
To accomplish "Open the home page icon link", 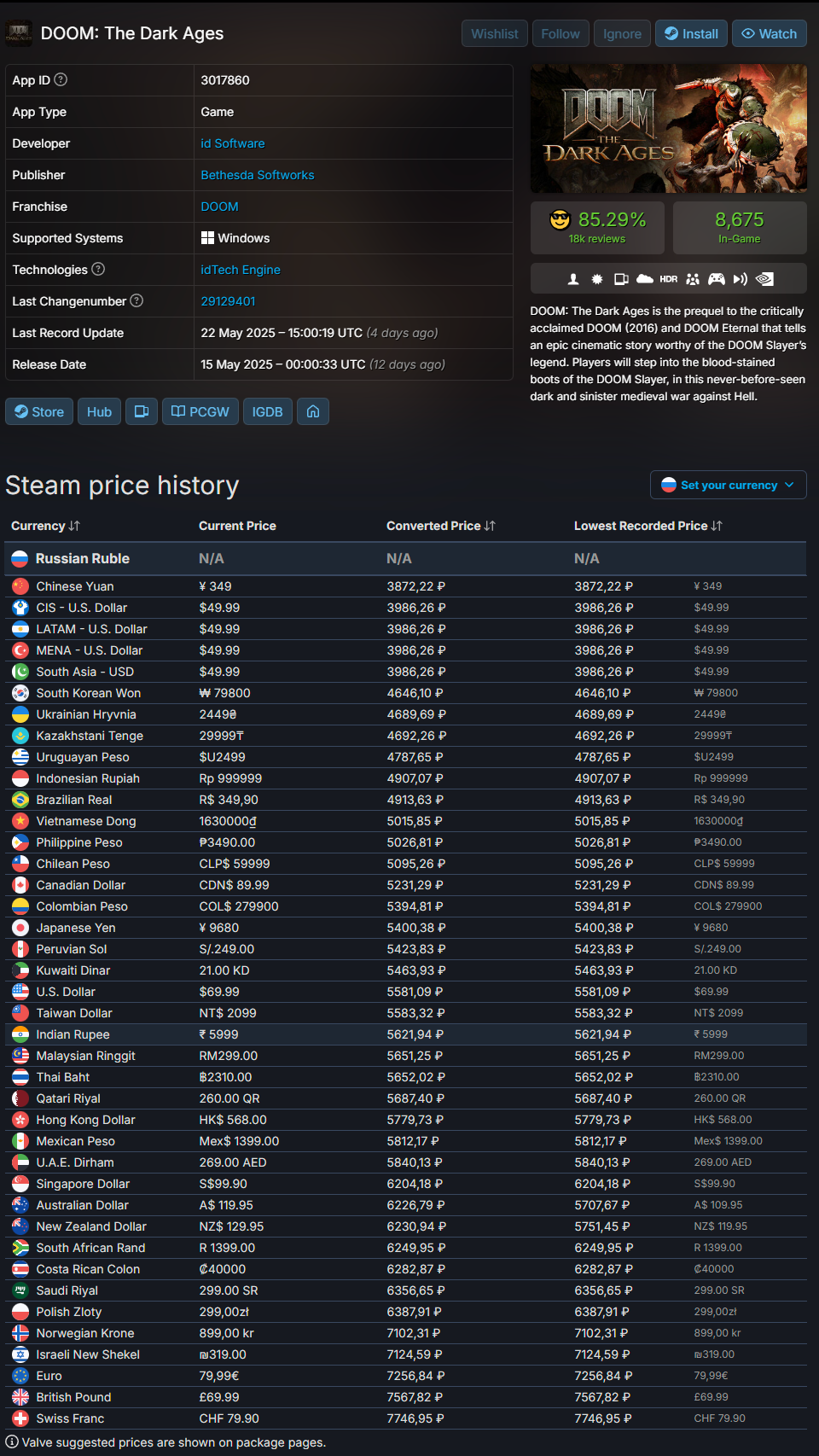I will click(x=313, y=411).
